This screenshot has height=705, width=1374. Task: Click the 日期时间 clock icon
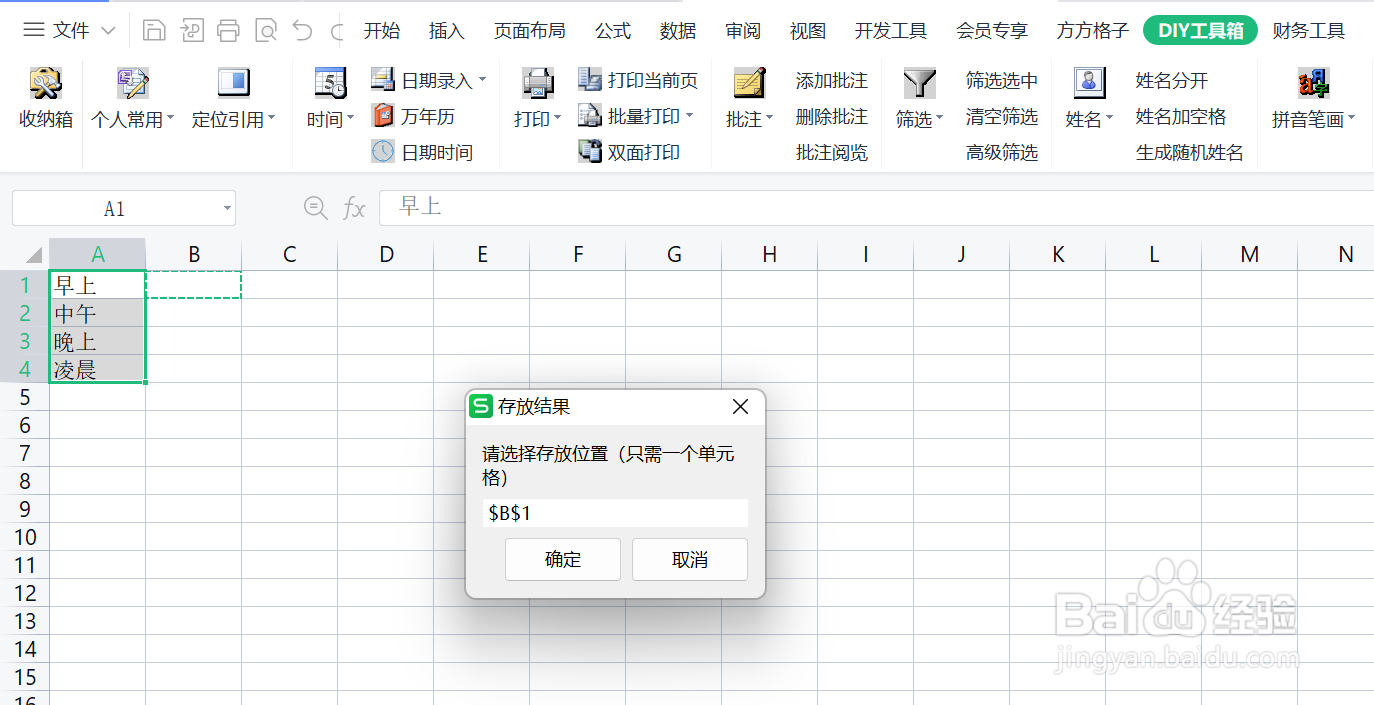point(383,152)
